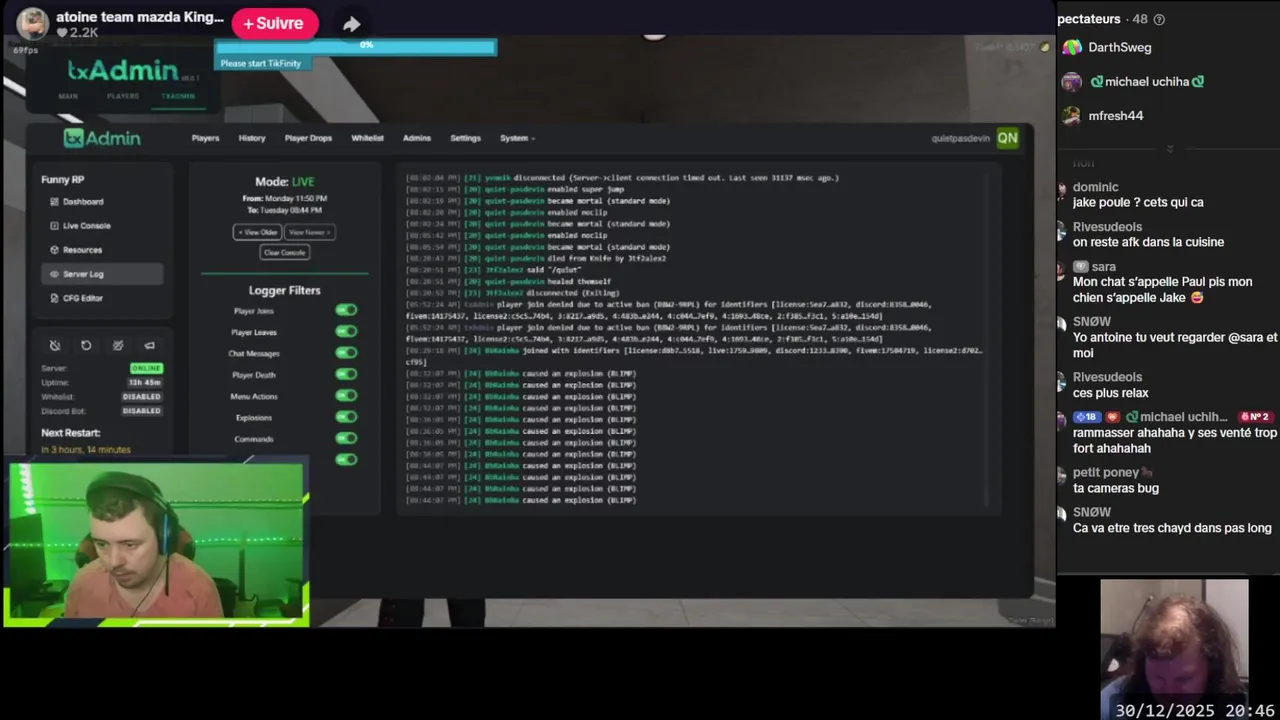Open the Players menu in txAdmin
Image resolution: width=1280 pixels, height=720 pixels.
(205, 138)
